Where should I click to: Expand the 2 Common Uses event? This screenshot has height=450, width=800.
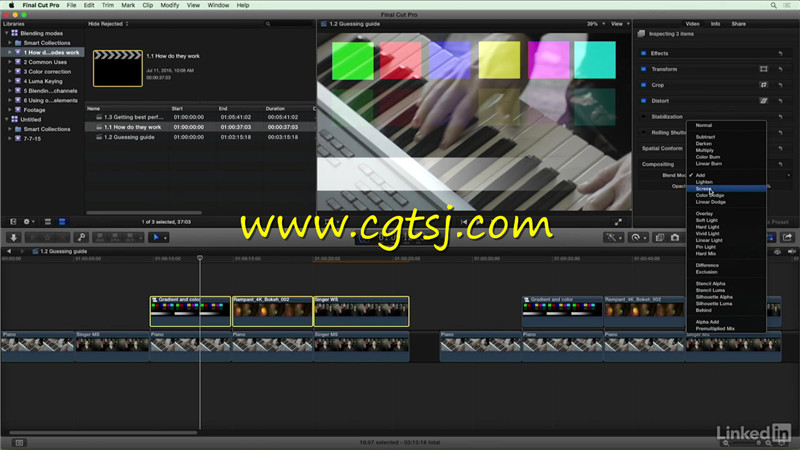pyautogui.click(x=10, y=62)
